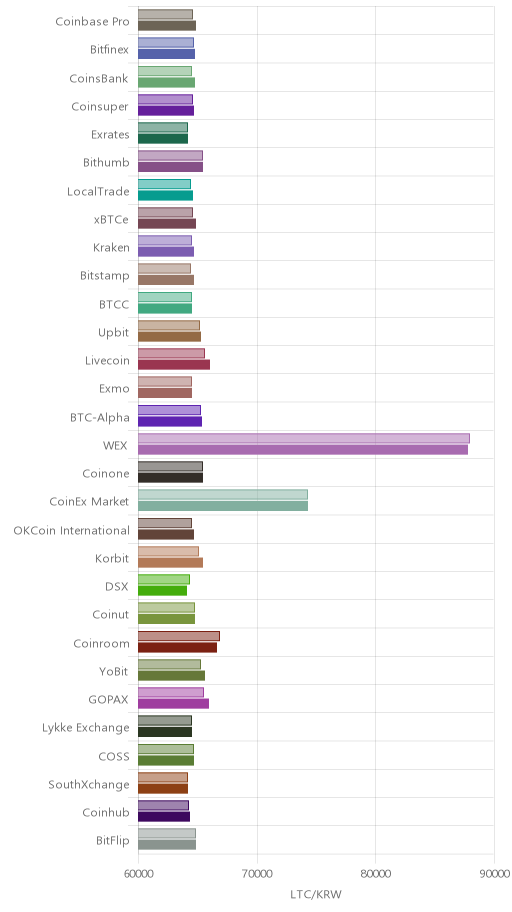Select the BTC-Alpha violet bar

(170, 416)
